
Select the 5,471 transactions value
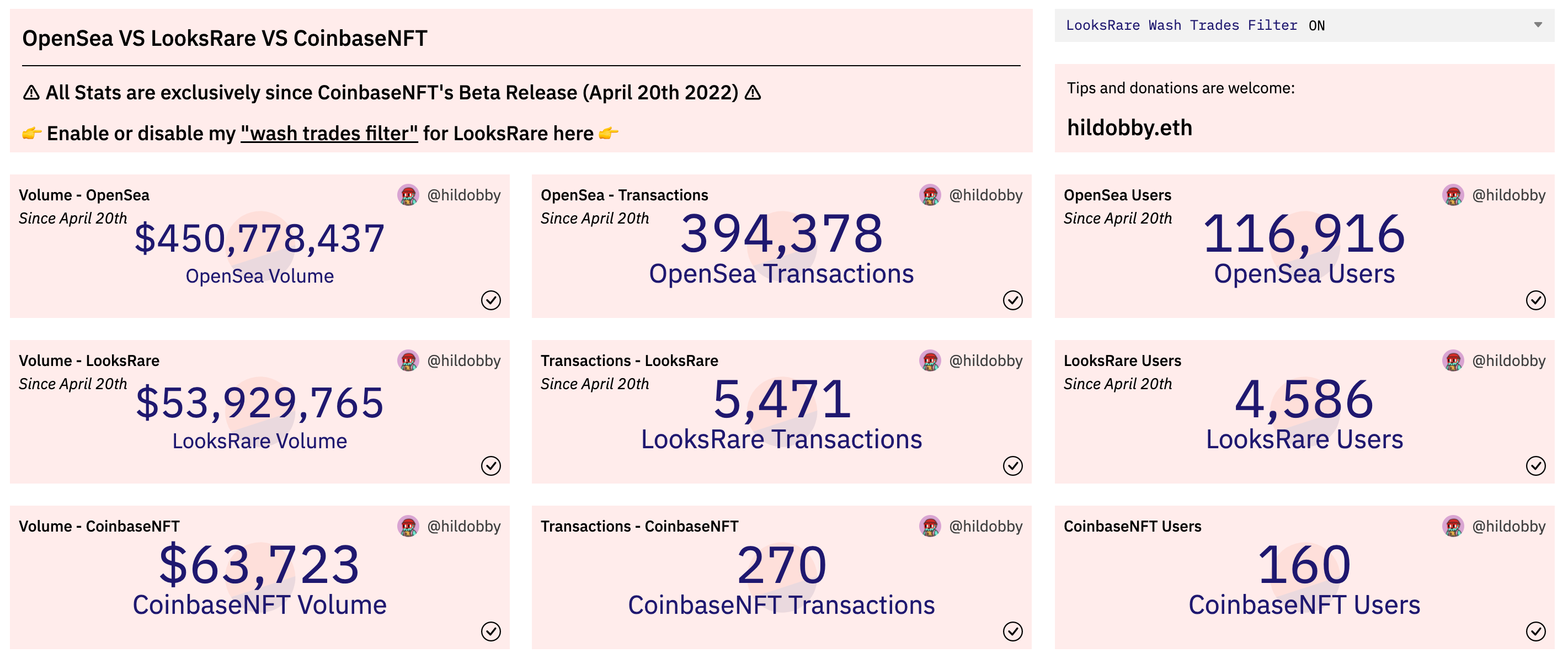(x=782, y=400)
